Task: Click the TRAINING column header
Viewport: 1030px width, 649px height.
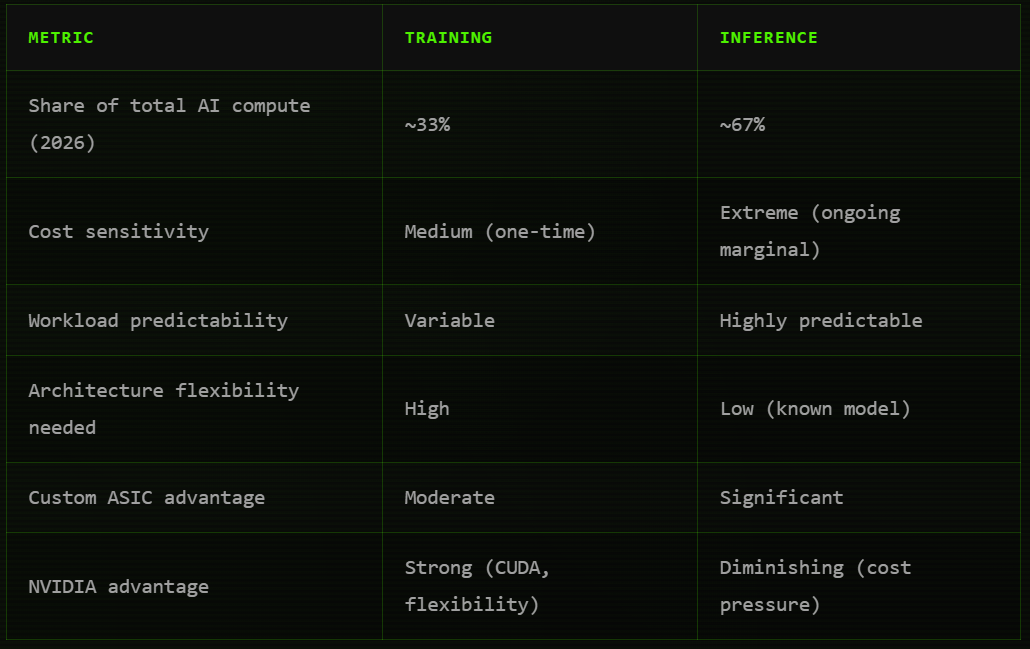Action: [448, 38]
